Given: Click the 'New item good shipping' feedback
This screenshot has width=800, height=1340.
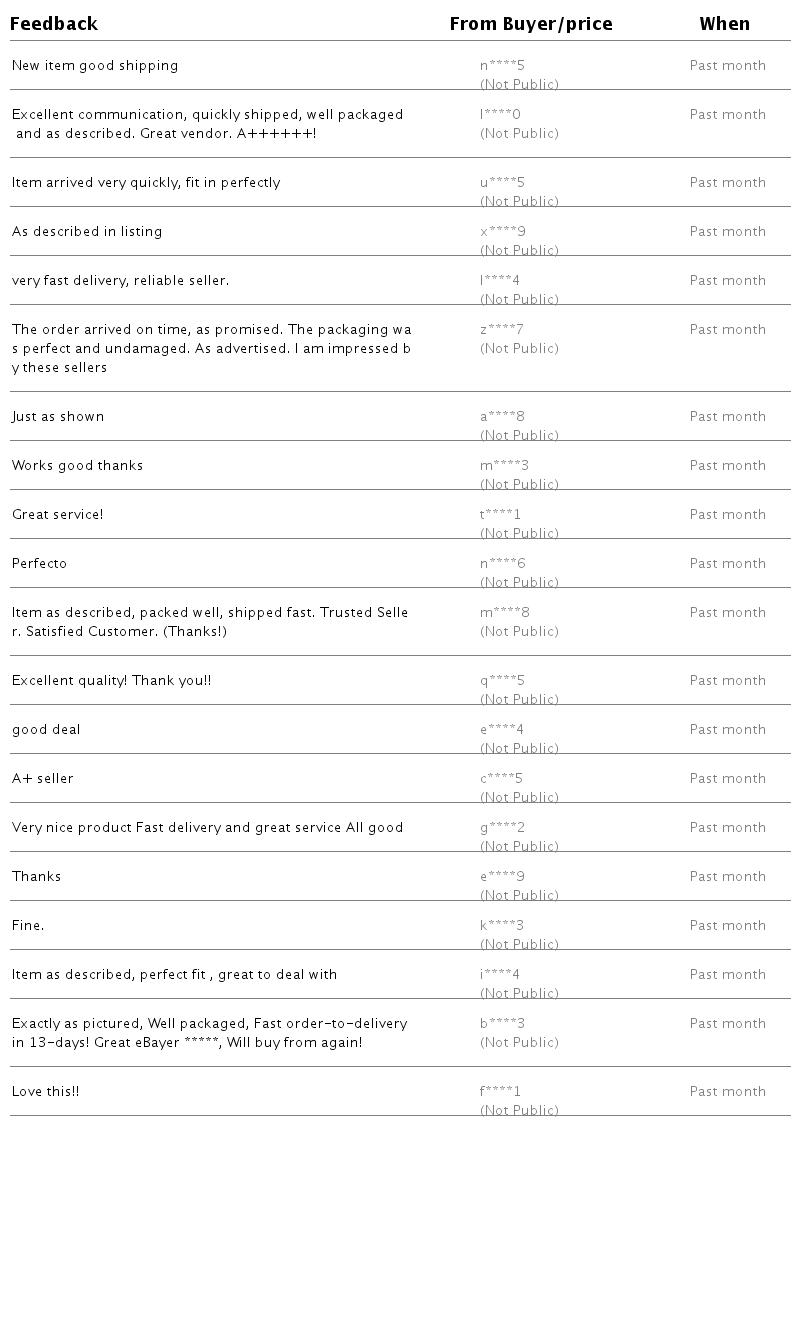Looking at the screenshot, I should tap(95, 66).
